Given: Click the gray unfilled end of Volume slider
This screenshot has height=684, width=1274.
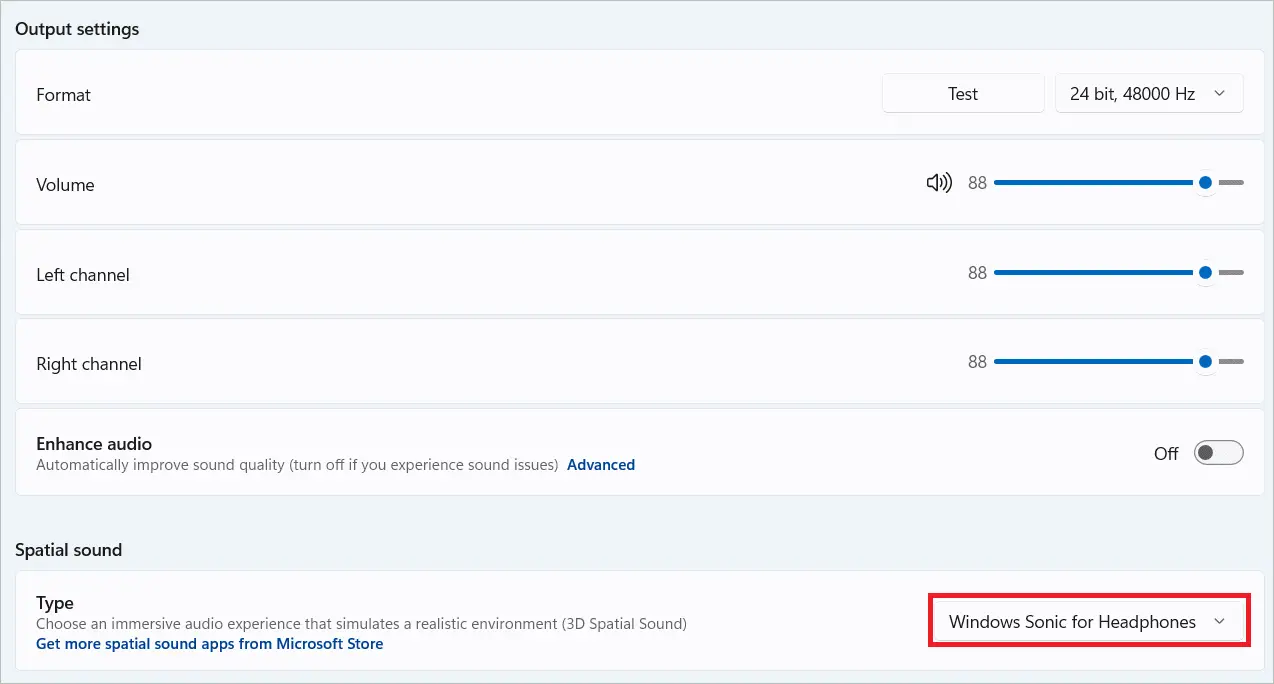Looking at the screenshot, I should point(1232,183).
